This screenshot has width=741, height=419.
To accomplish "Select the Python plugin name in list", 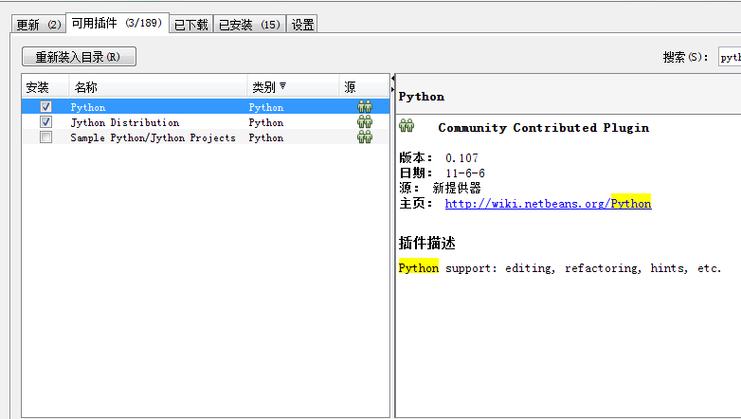I will click(88, 107).
